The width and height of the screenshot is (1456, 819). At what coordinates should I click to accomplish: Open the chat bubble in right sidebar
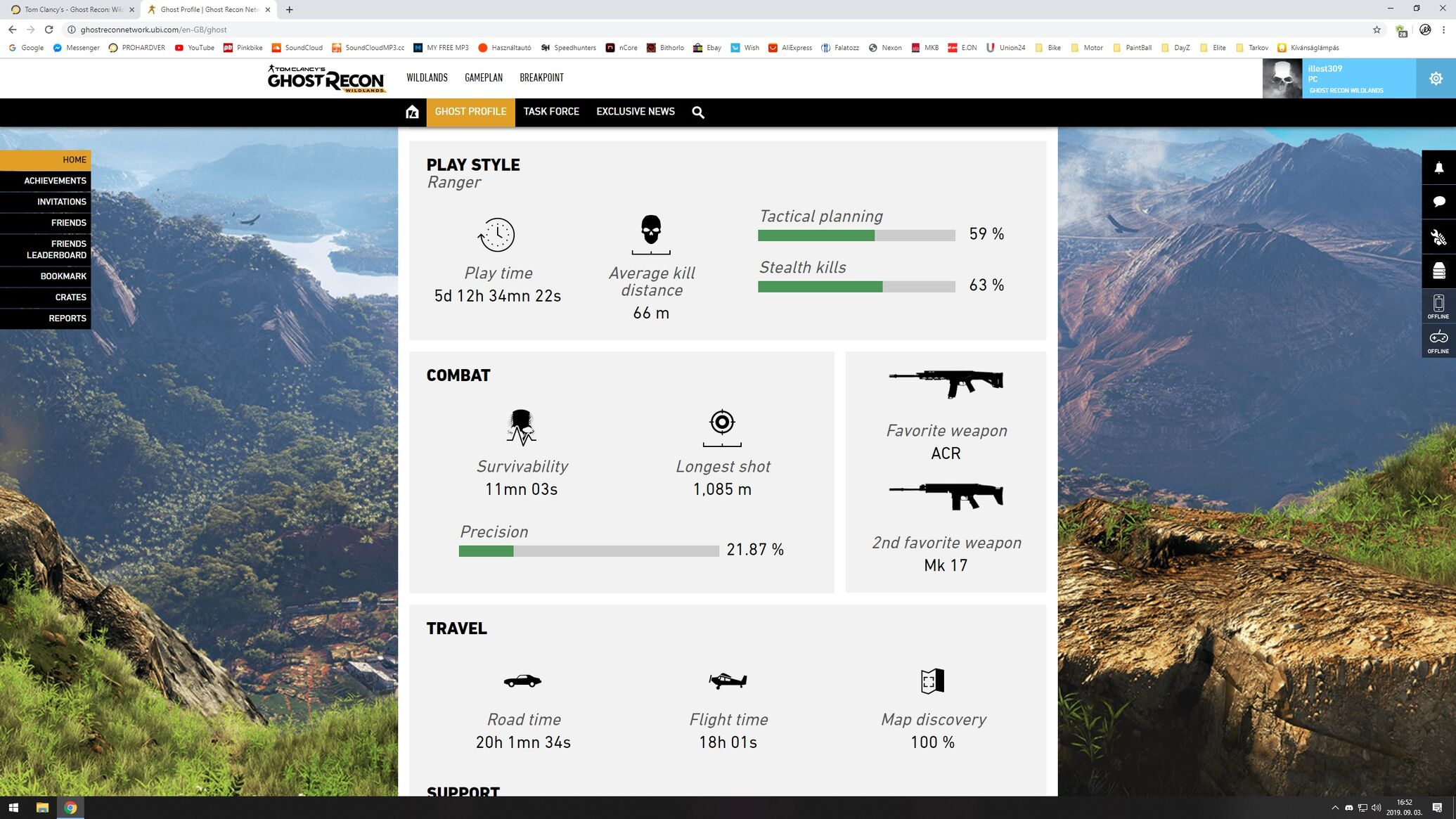1438,202
